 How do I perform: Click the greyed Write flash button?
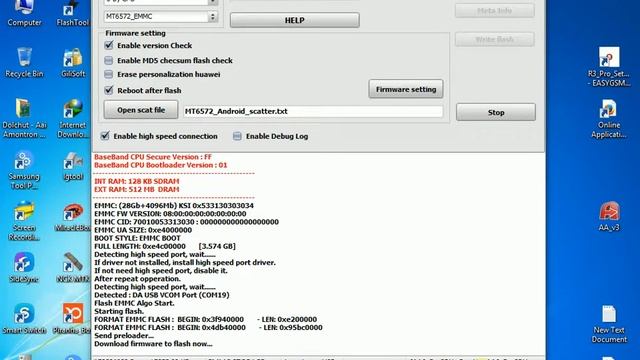(495, 40)
